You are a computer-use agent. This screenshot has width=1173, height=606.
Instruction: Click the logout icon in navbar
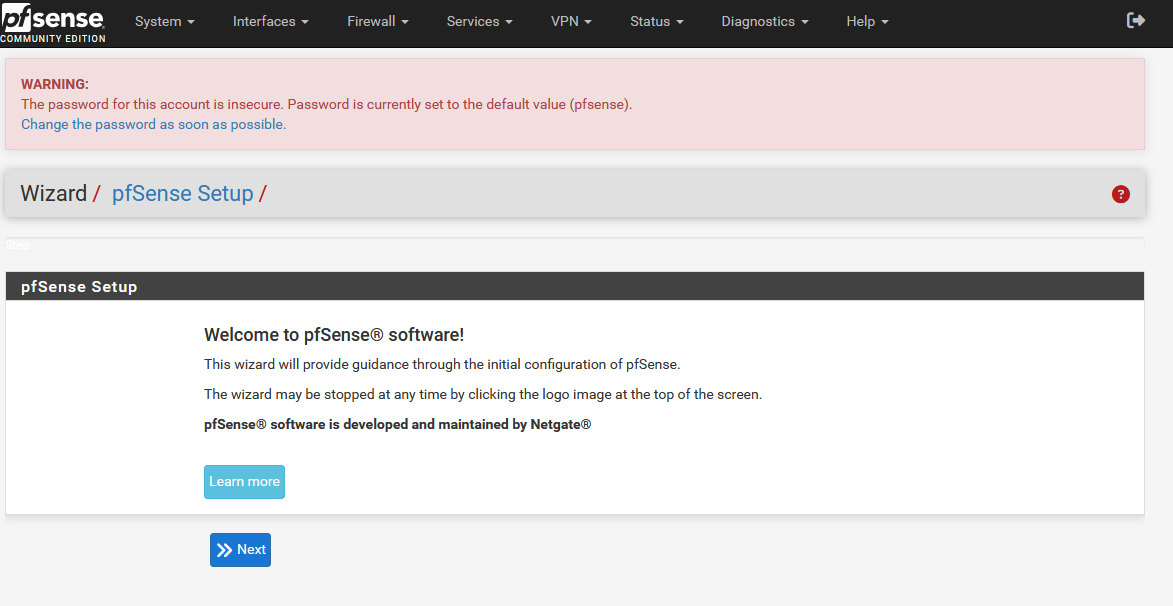(x=1135, y=21)
